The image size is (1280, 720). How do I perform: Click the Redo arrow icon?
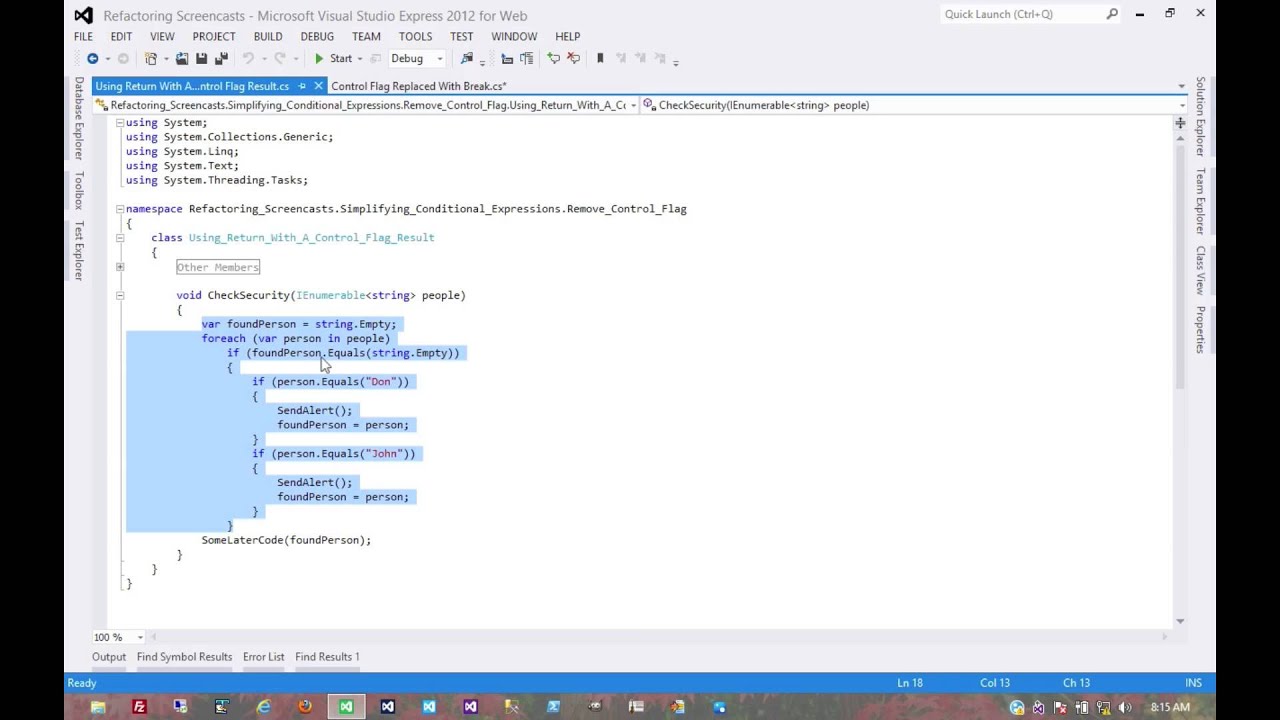[279, 59]
